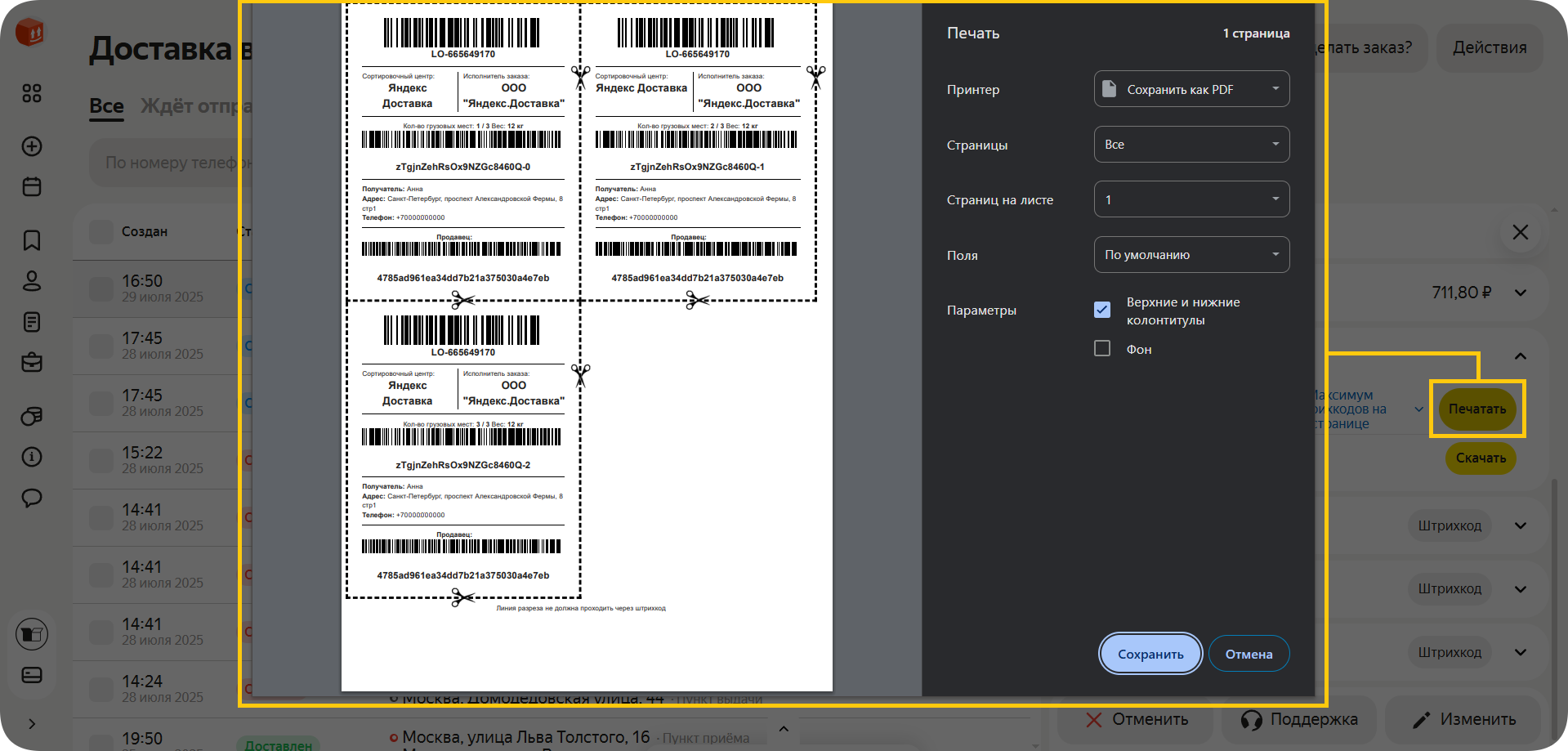Screen dimensions: 1568x751
Task: Enable the 'Фон' checkbox
Action: tap(1102, 349)
